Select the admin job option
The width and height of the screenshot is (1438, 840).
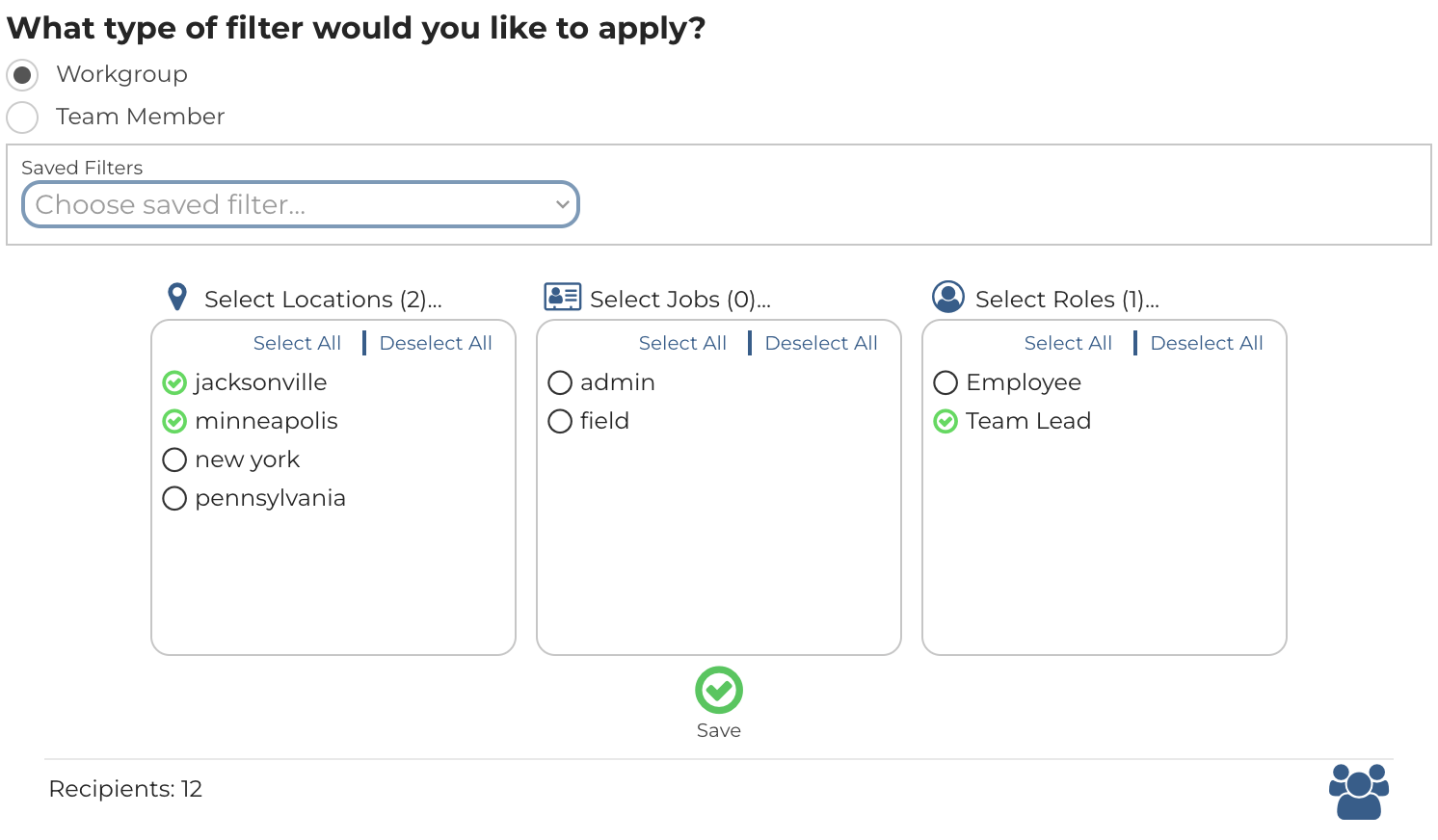[560, 383]
